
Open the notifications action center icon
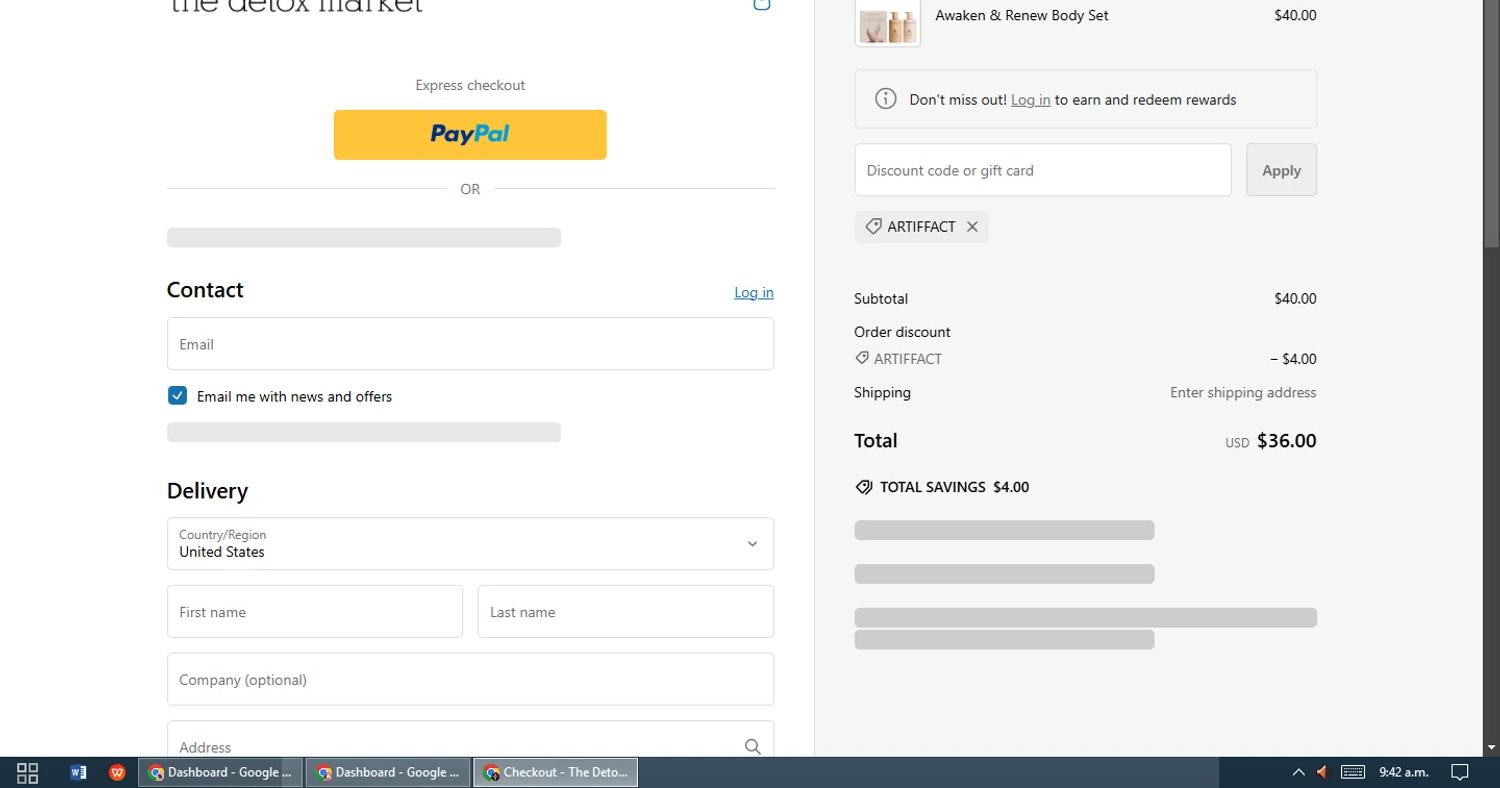click(1459, 772)
